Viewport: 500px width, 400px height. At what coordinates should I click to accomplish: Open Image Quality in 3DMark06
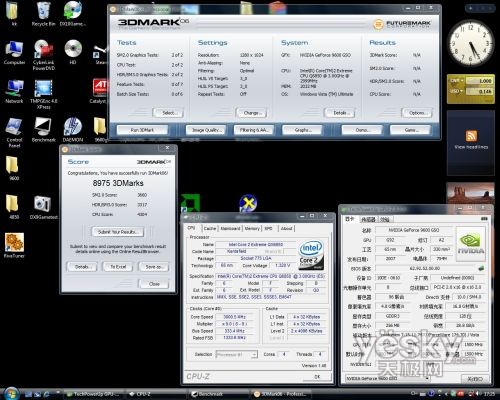point(206,130)
